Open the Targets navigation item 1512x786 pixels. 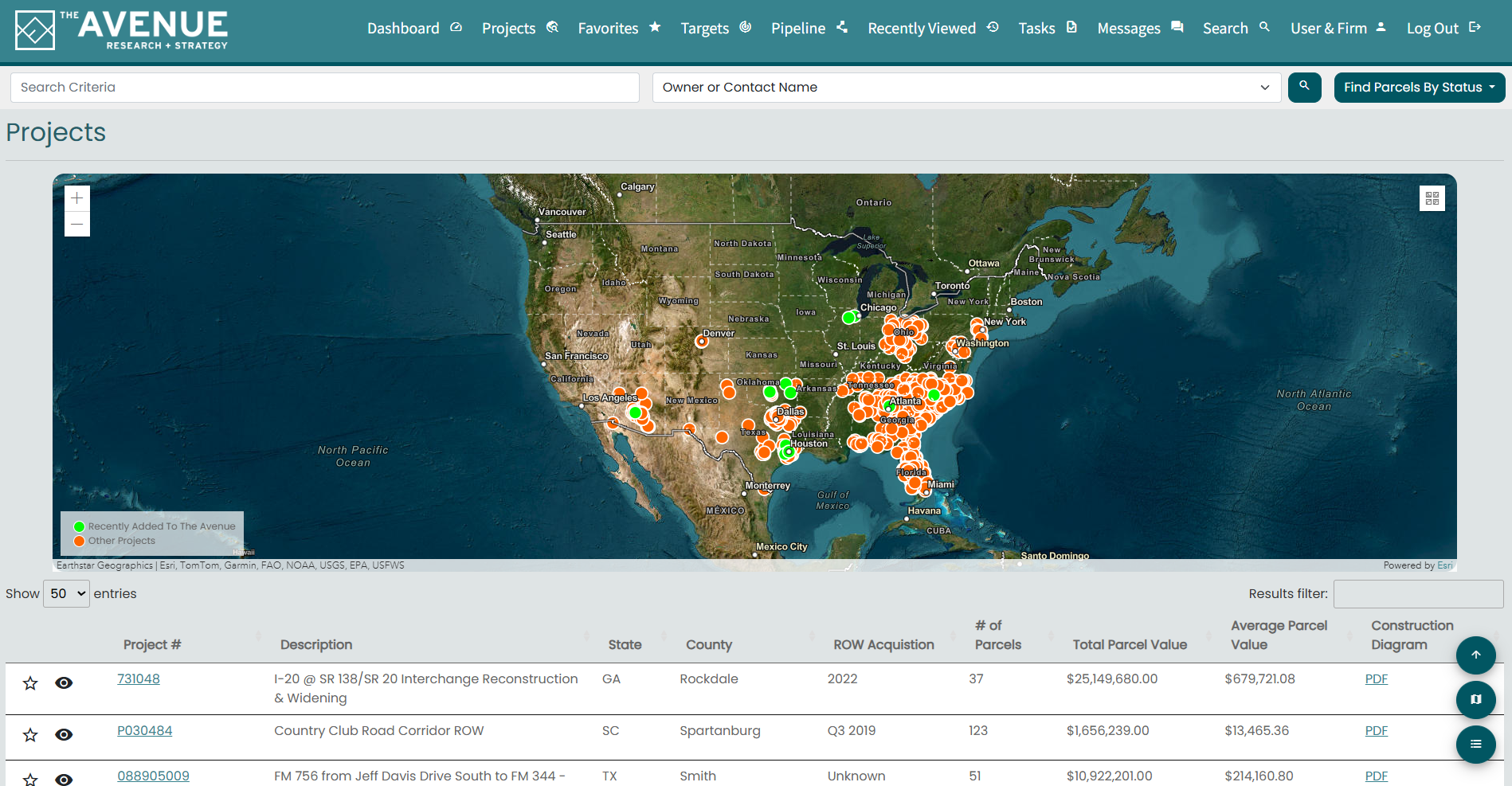[715, 29]
